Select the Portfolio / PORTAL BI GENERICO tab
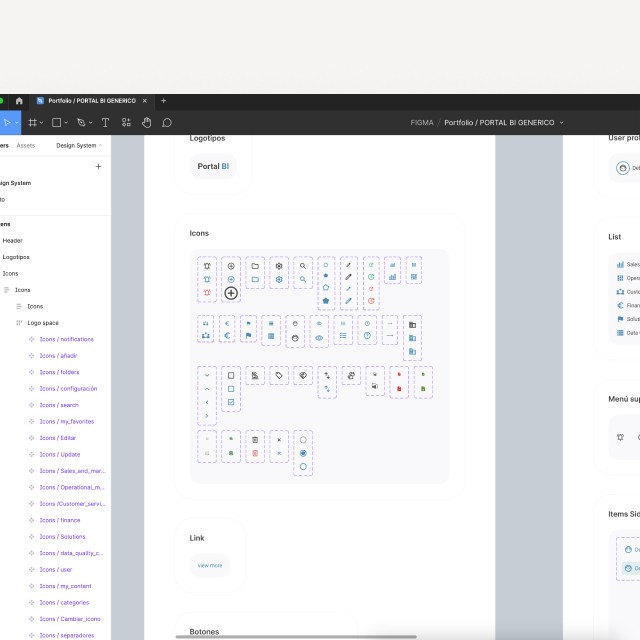Viewport: 640px width, 640px height. [x=91, y=101]
